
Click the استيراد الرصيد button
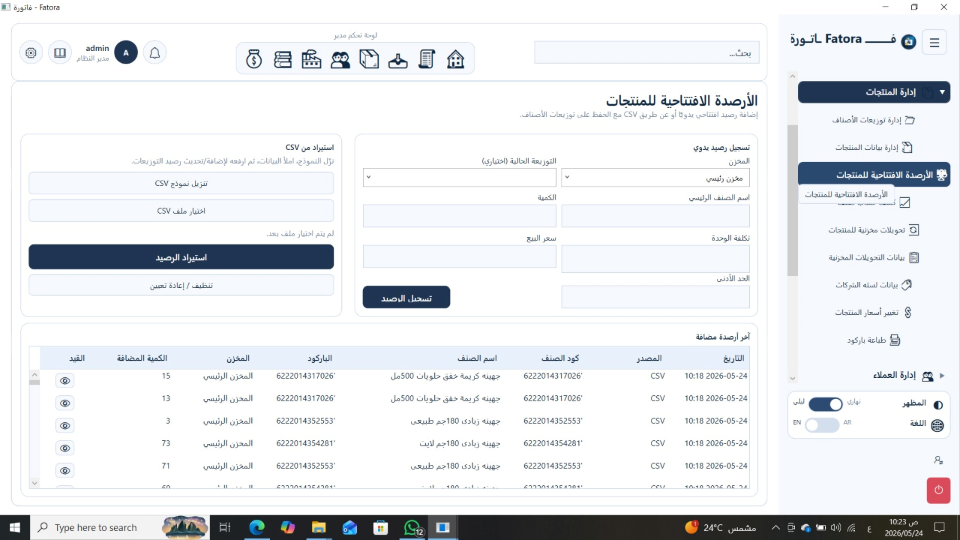pos(181,257)
